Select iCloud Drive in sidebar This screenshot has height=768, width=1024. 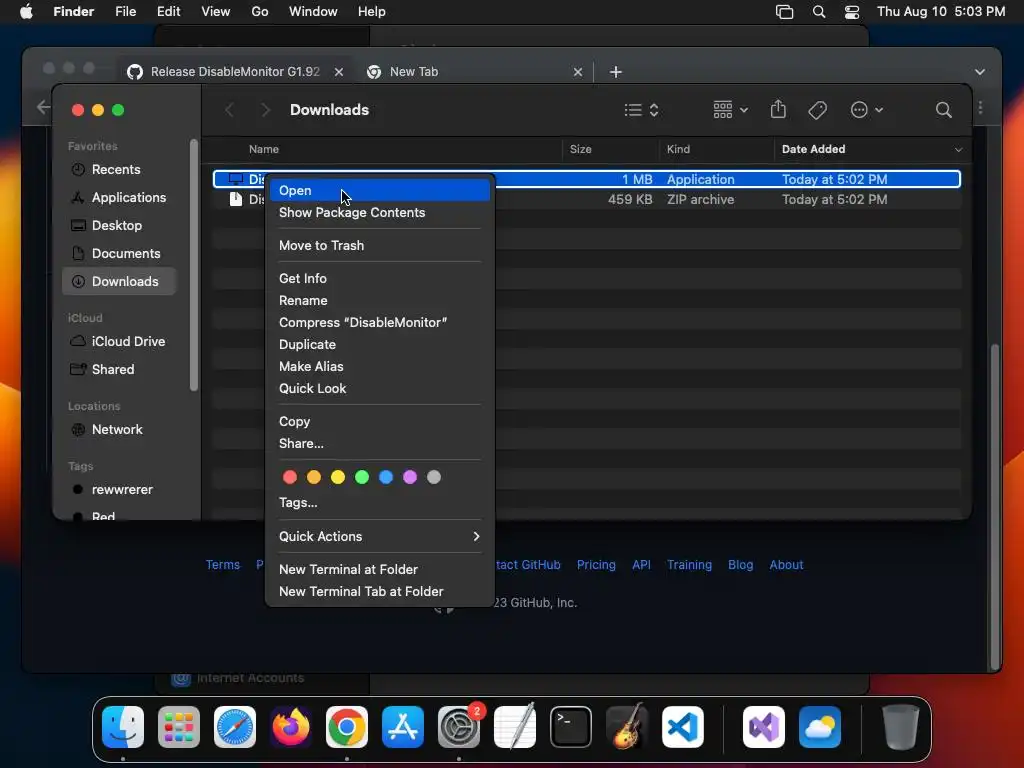(x=119, y=342)
